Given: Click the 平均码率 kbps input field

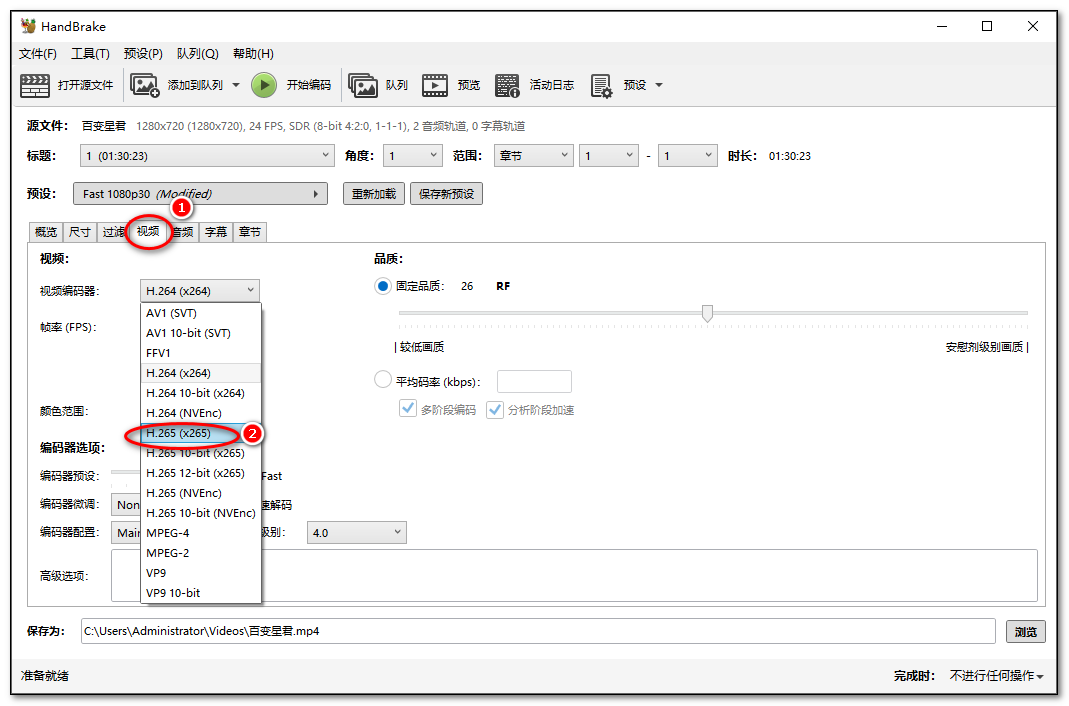Looking at the screenshot, I should [534, 382].
